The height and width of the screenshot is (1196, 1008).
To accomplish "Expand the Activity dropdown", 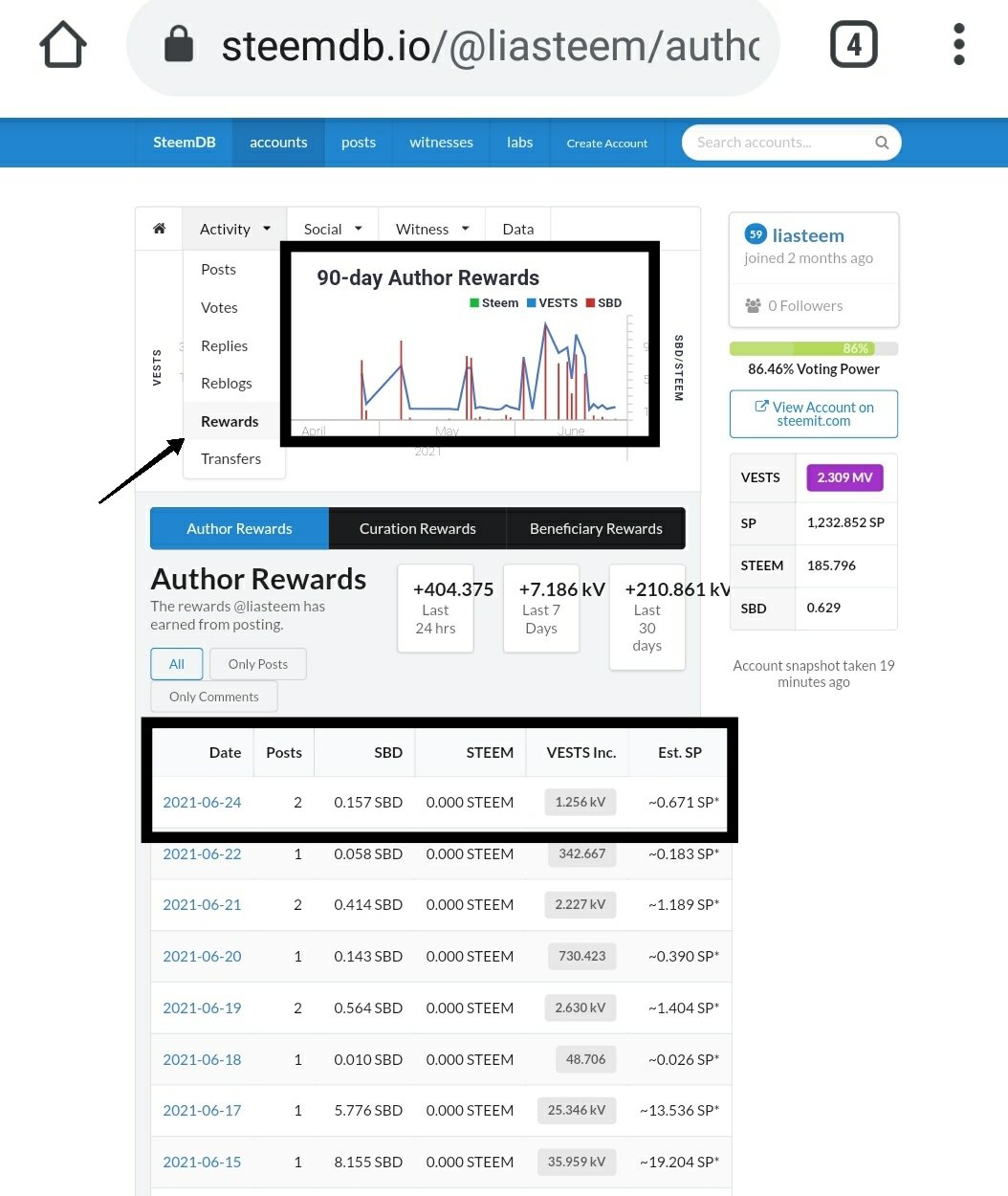I will coord(234,229).
